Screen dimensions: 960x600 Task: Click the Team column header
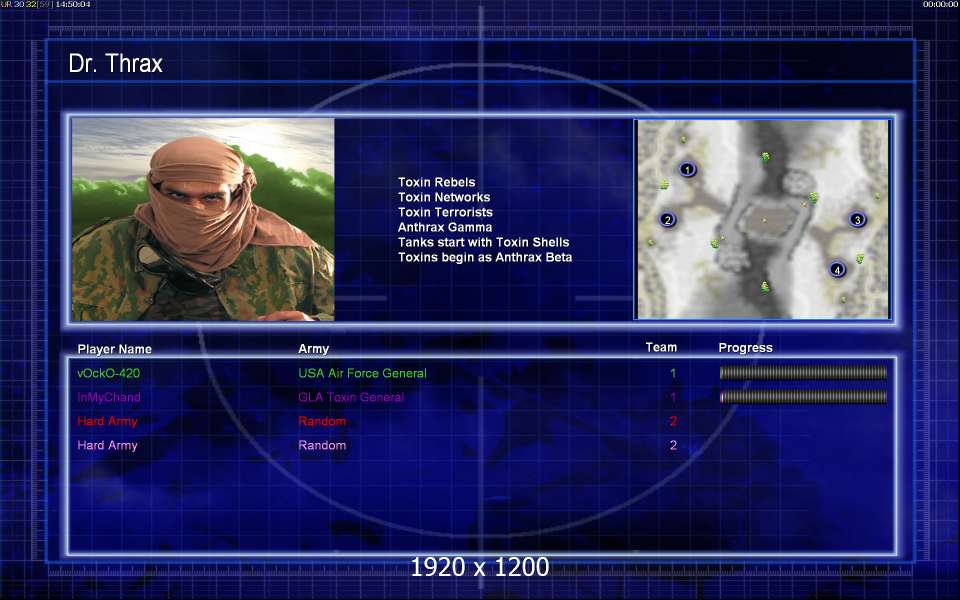[661, 347]
